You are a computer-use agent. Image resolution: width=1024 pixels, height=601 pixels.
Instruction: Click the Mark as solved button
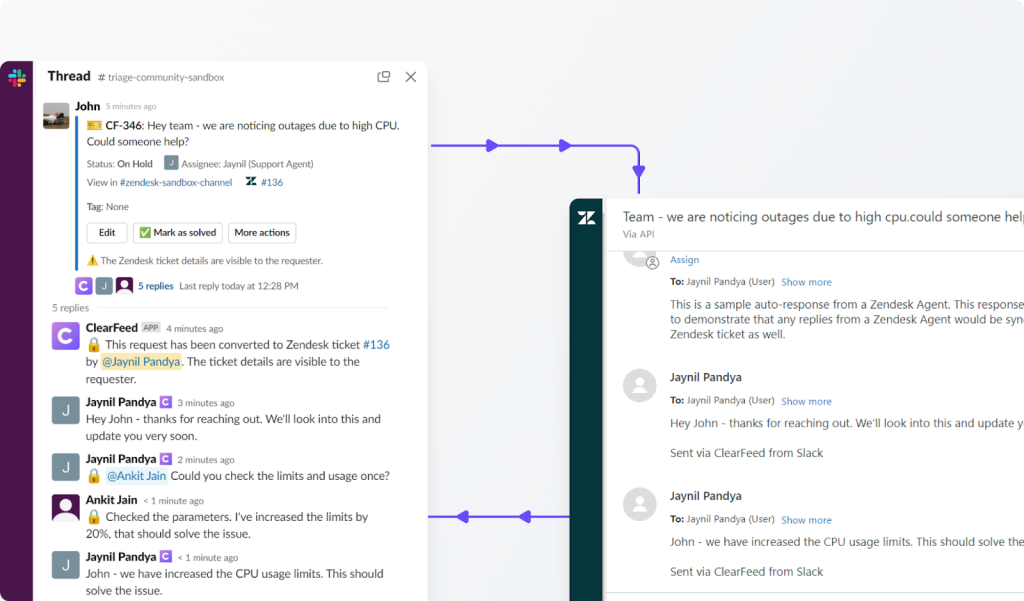tap(177, 232)
